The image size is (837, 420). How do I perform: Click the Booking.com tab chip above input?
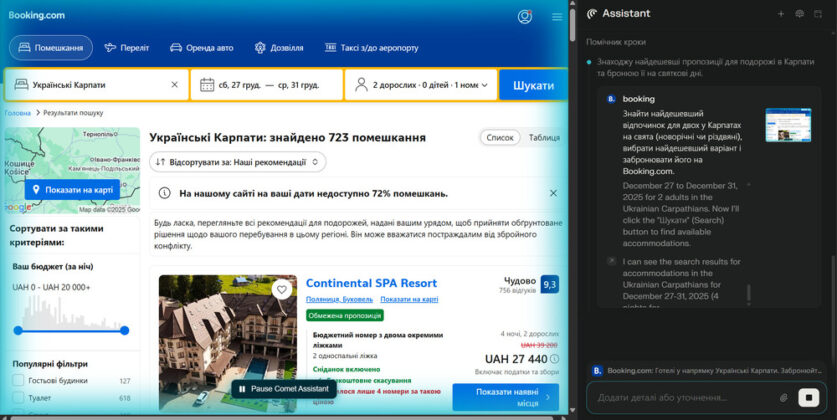pos(707,370)
